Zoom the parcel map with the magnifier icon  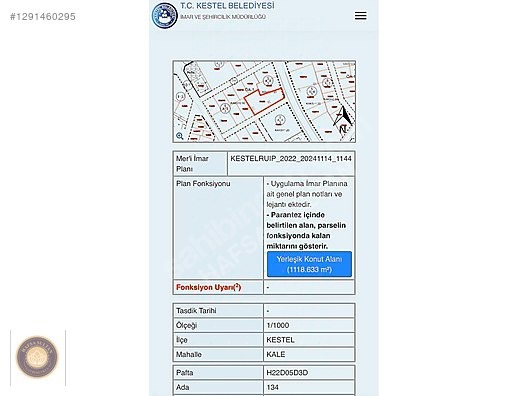[180, 136]
